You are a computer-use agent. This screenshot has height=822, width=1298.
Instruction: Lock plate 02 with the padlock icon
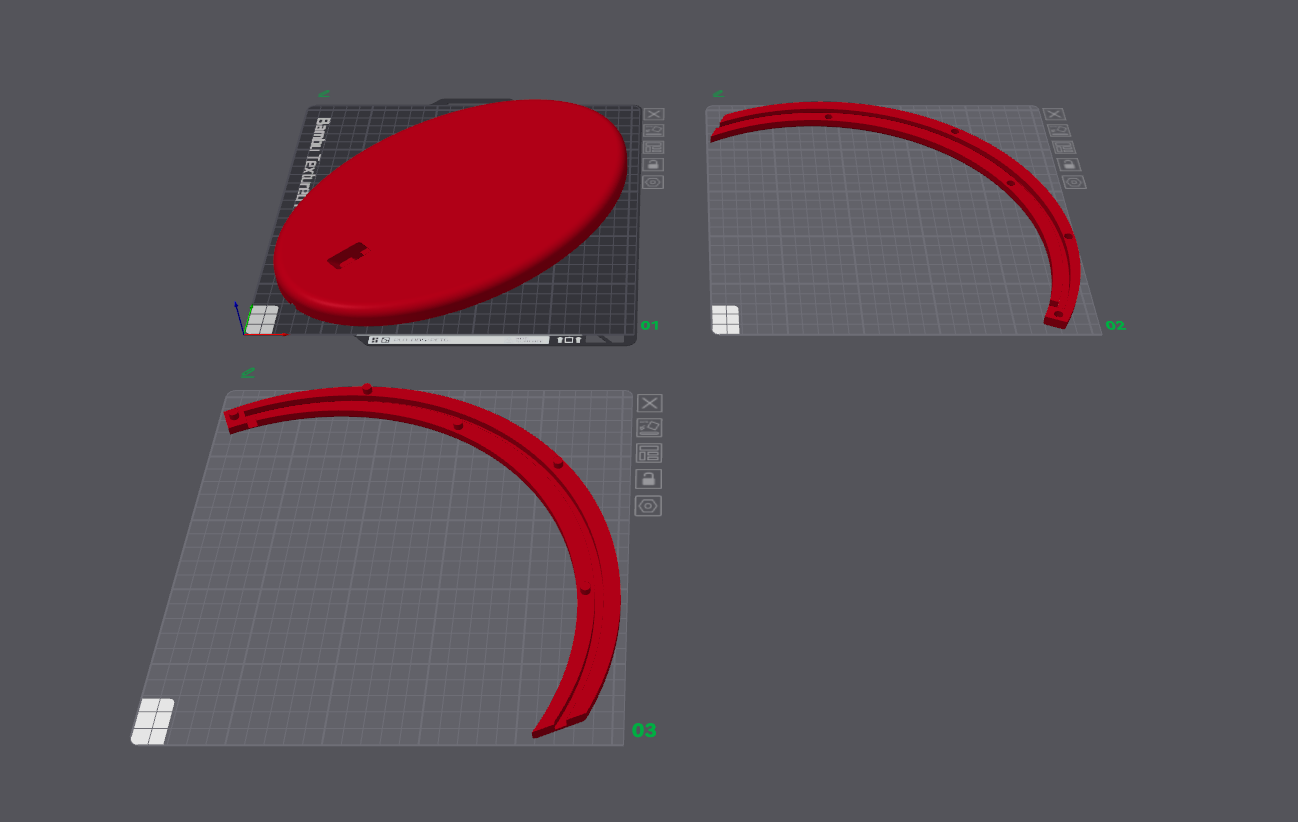point(1068,164)
